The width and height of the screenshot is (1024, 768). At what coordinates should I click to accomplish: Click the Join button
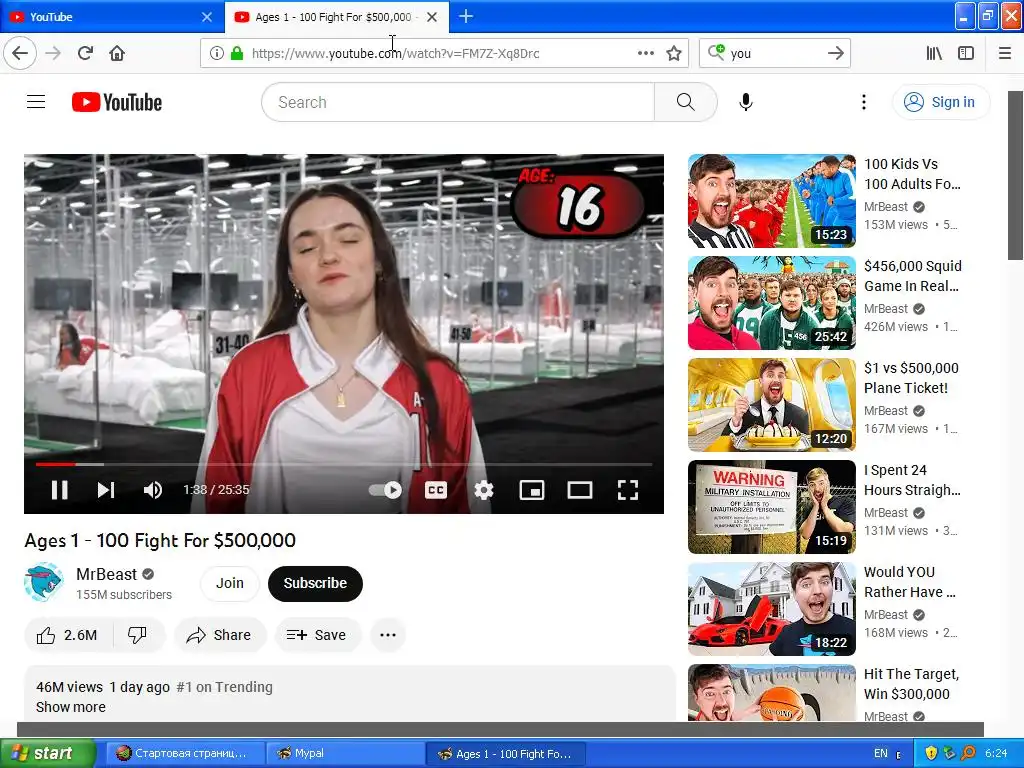coord(230,583)
